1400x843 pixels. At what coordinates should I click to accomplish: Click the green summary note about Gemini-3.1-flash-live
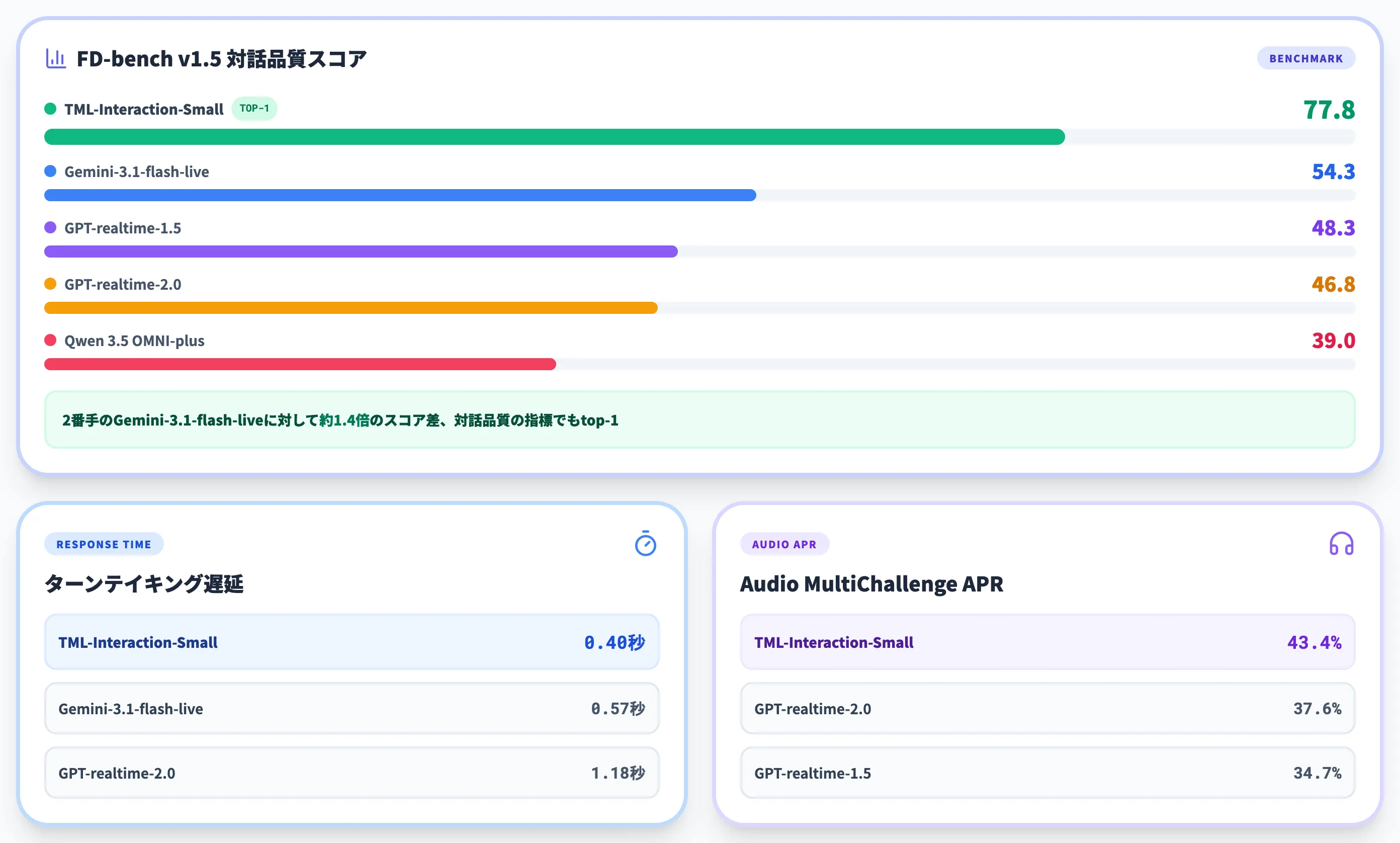699,420
